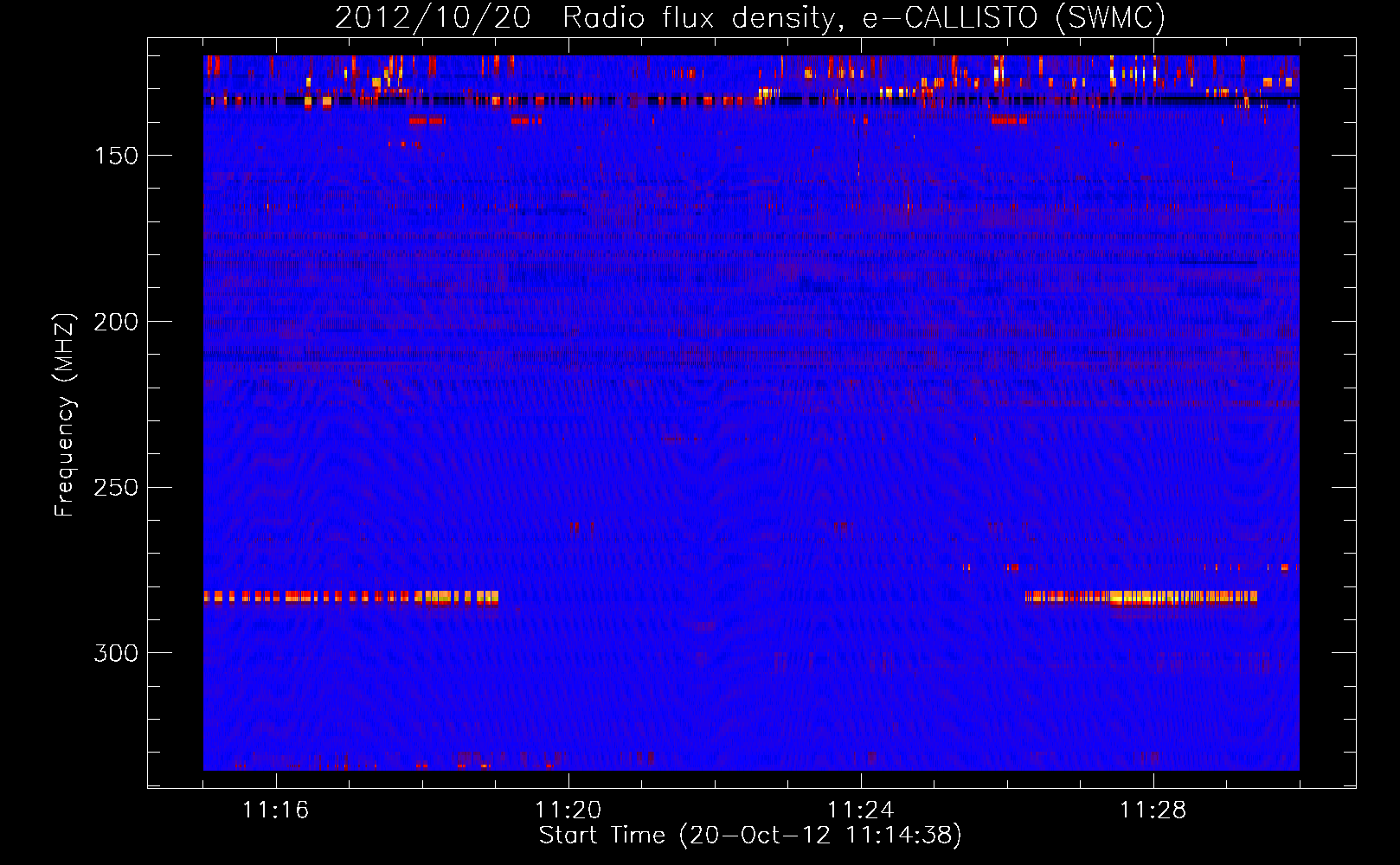Click the plot title '2012/10/20 Radio flux density'

pos(750,17)
